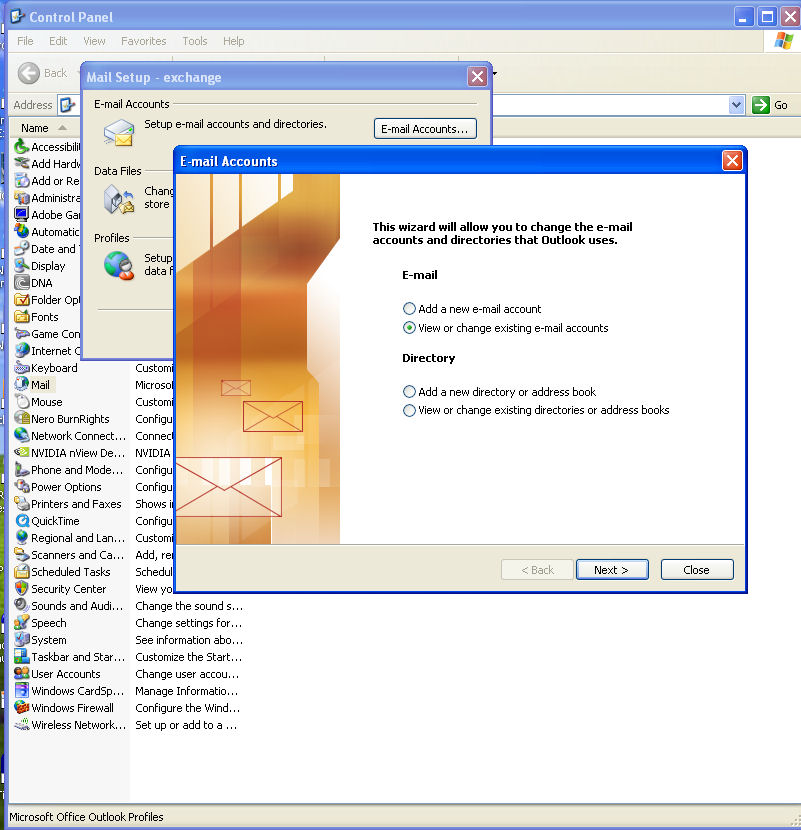Screen dimensions: 801x830
Task: Select the Printers and Faxes icon
Action: point(22,503)
